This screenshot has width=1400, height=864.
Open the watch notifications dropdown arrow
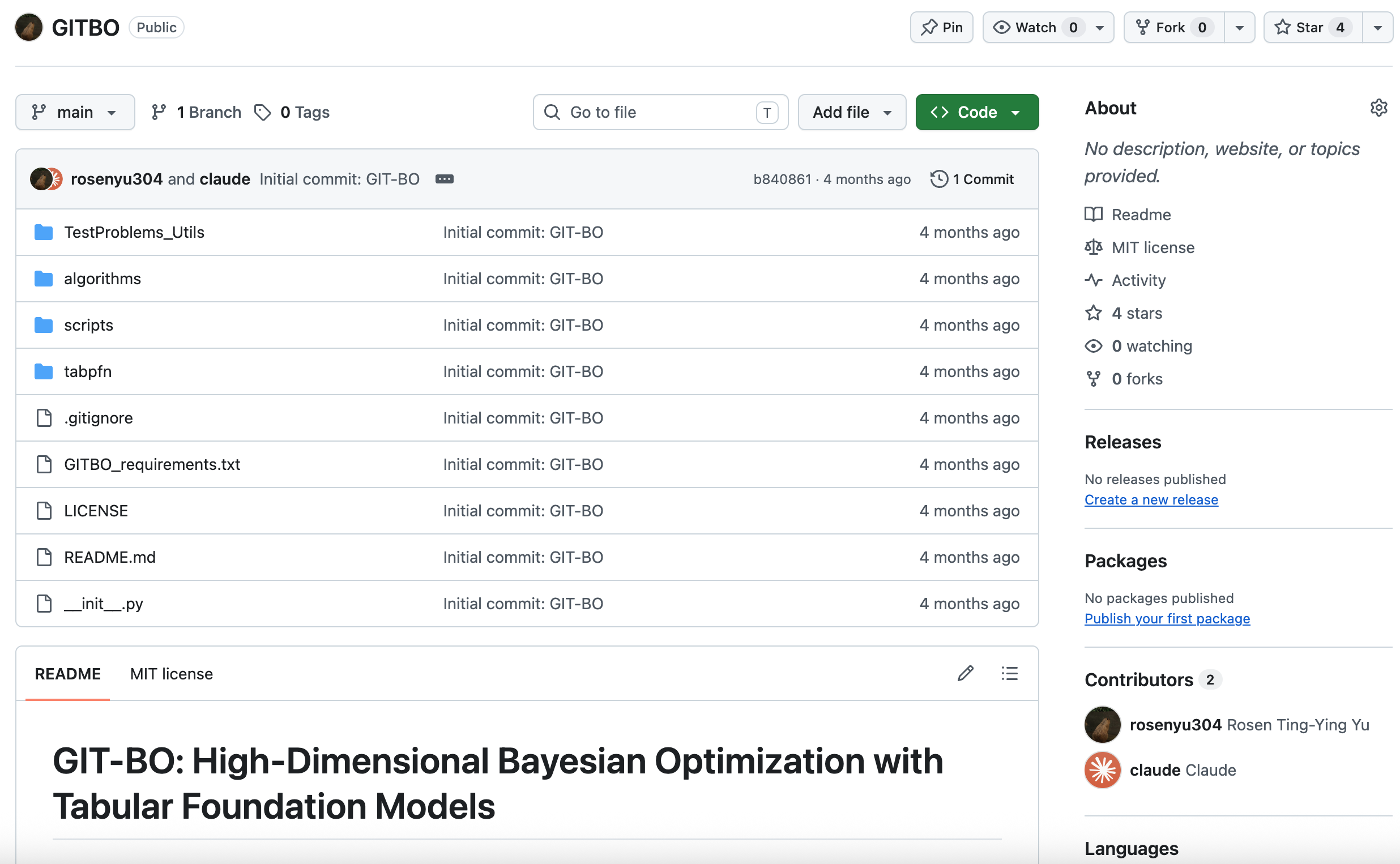pos(1099,27)
